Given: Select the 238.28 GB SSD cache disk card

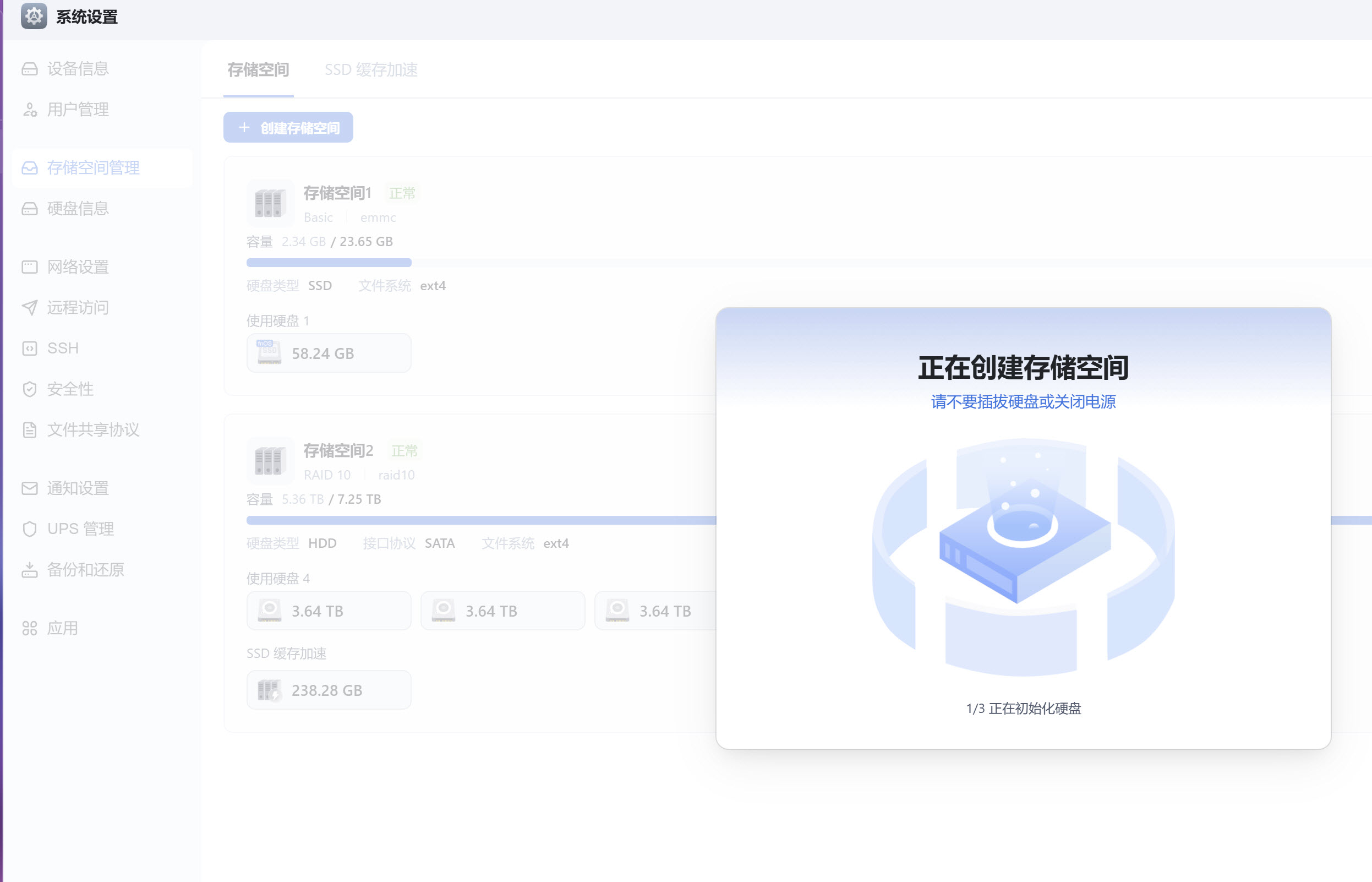Looking at the screenshot, I should coord(329,690).
